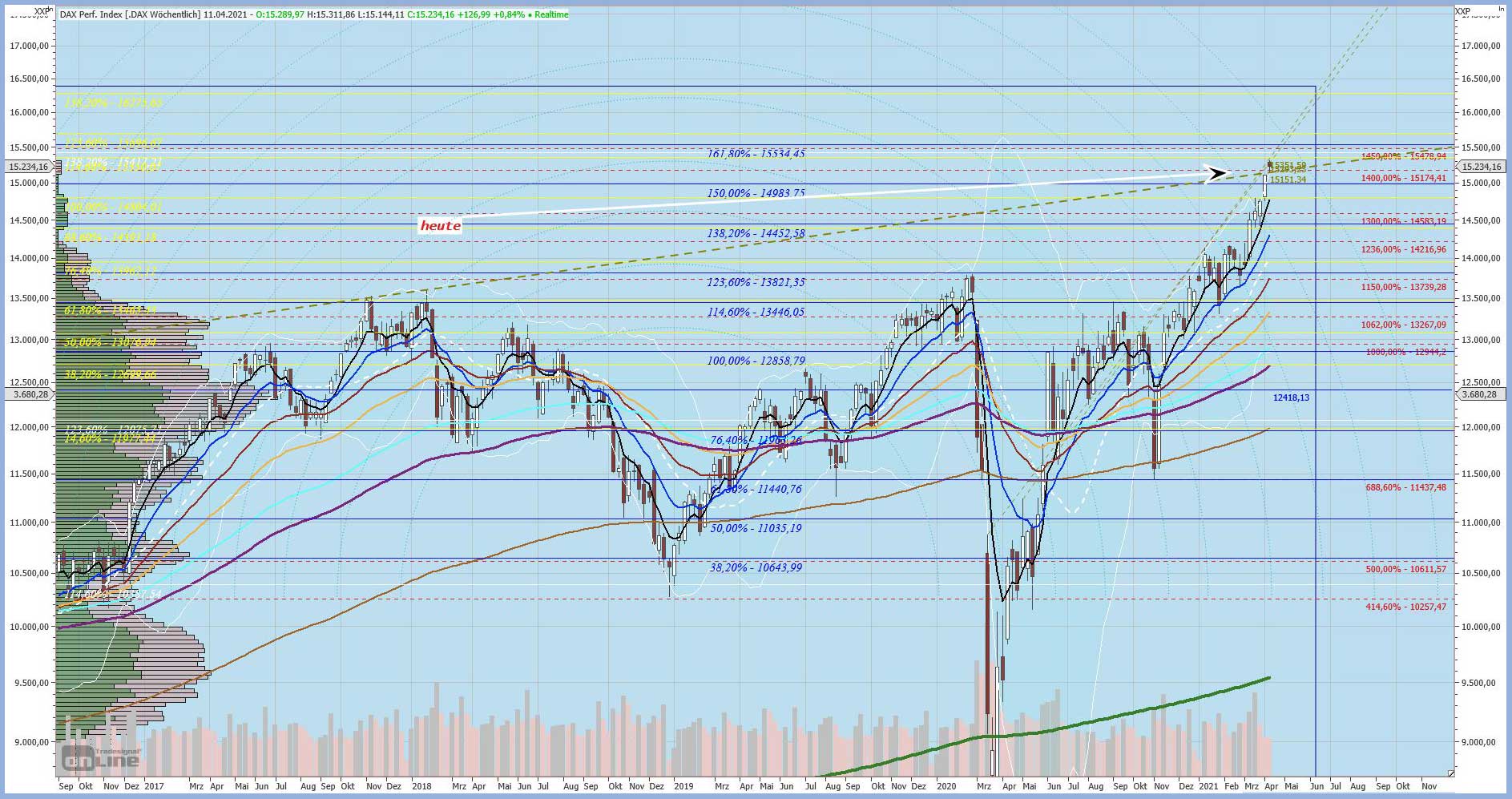
Task: Select Fibonacci label '123,60% - 13821,35'
Action: [x=756, y=282]
